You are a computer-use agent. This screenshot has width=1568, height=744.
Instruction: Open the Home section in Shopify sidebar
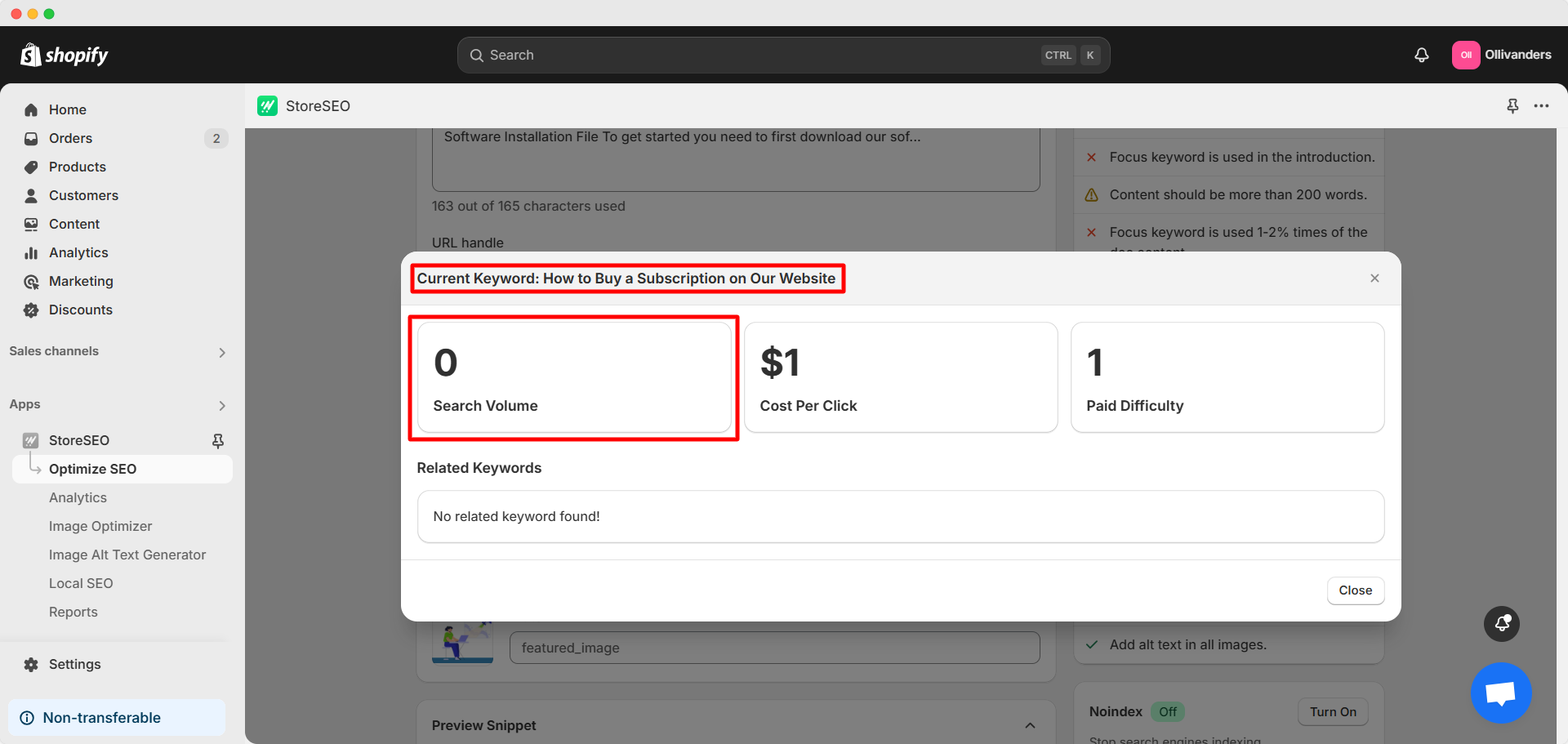click(67, 109)
